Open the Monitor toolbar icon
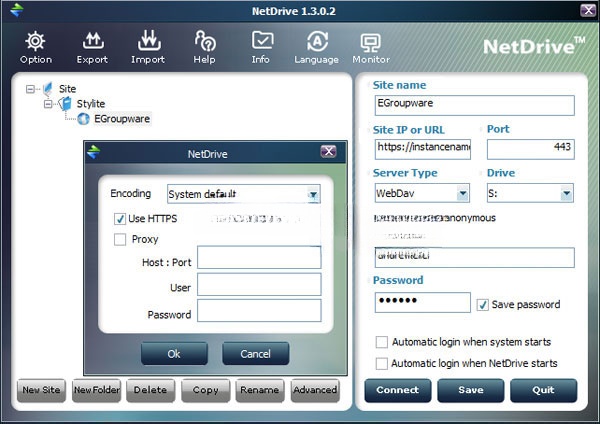Viewport: 600px width, 424px height. click(x=370, y=42)
